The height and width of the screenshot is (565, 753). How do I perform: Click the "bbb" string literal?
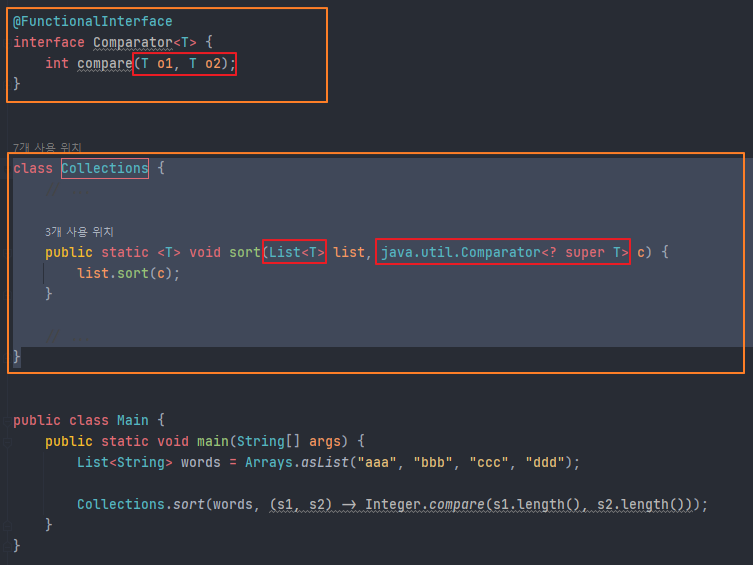click(x=433, y=463)
